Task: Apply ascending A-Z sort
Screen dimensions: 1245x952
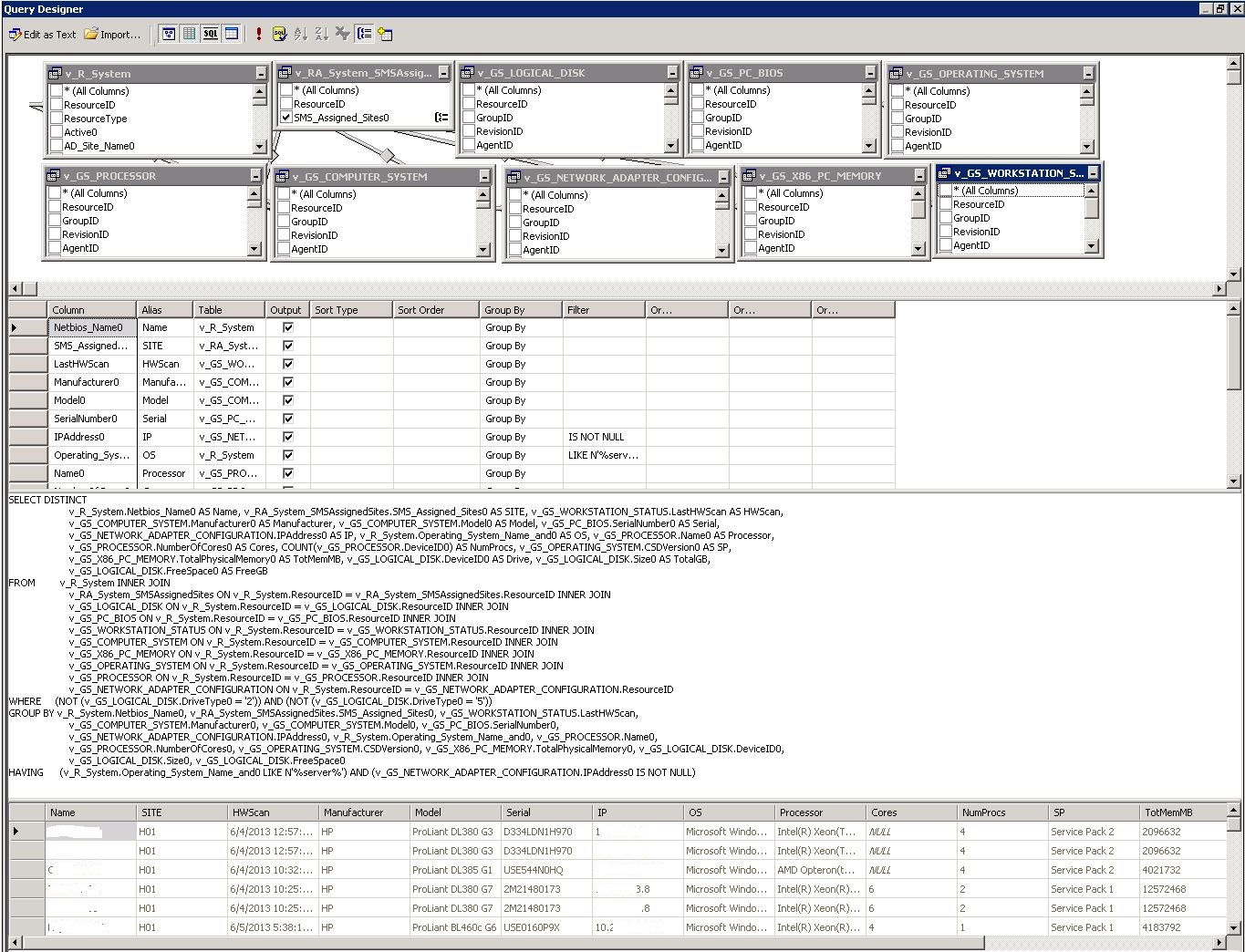Action: (300, 34)
